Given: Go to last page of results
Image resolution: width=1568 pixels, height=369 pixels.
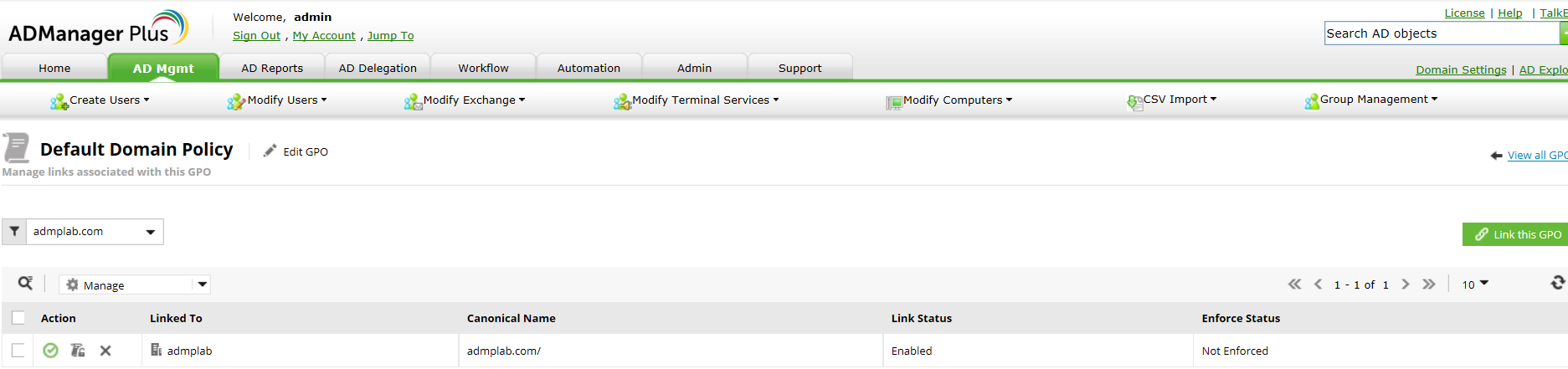Looking at the screenshot, I should (x=1429, y=284).
